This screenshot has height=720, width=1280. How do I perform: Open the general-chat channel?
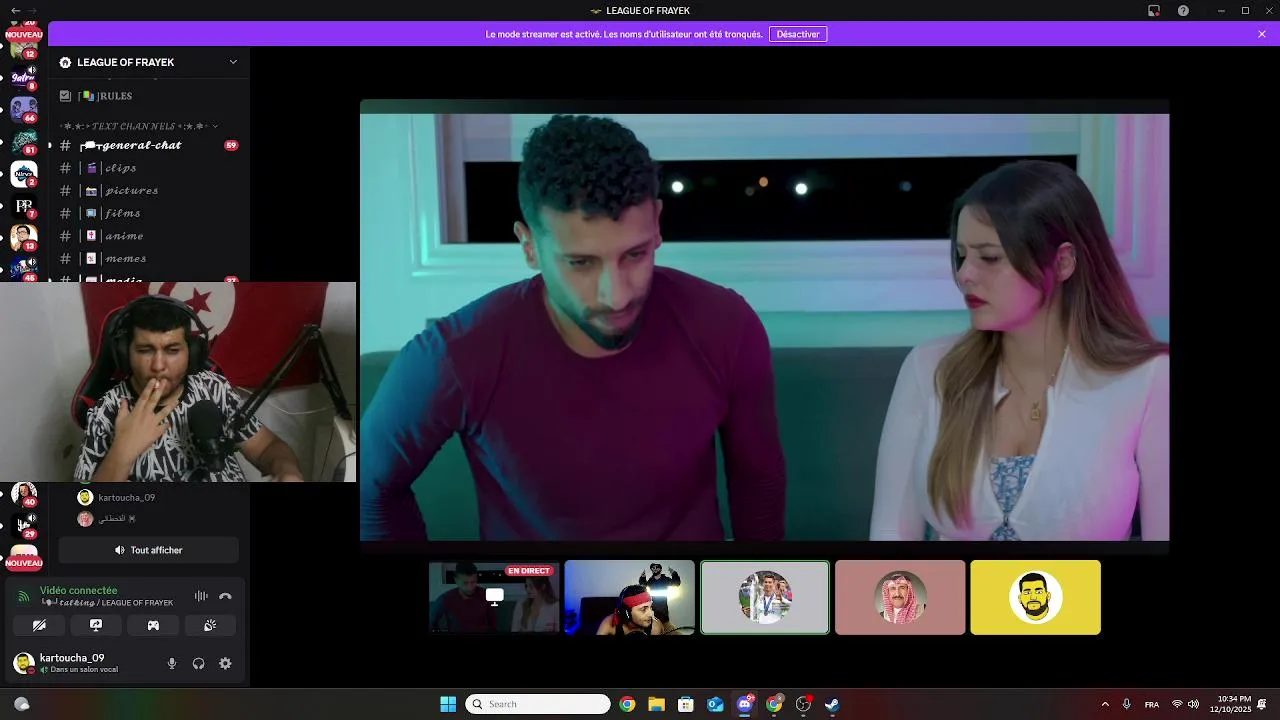(148, 145)
